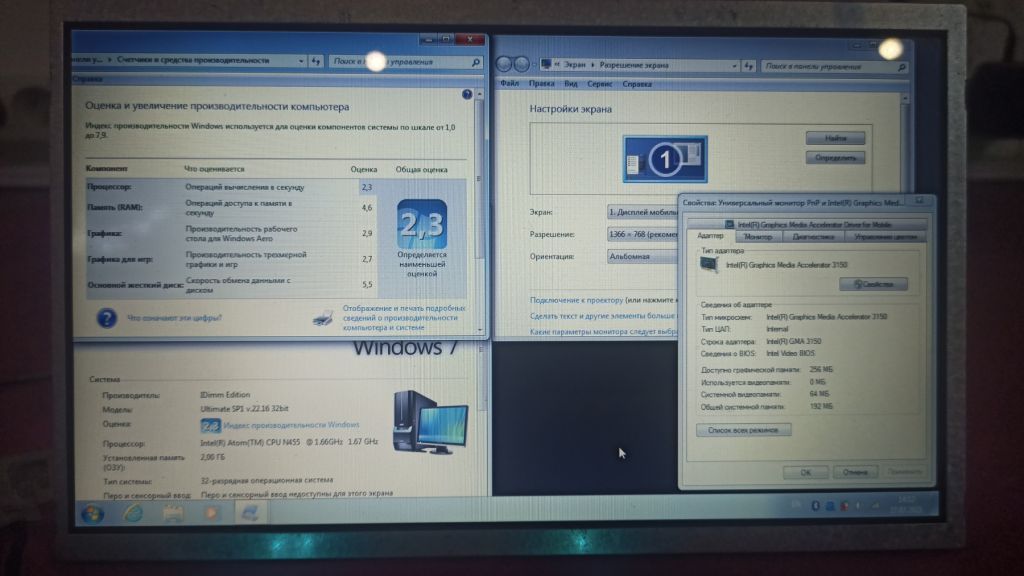Expand the "Экран" display dropdown
This screenshot has height=576, width=1024.
643,212
